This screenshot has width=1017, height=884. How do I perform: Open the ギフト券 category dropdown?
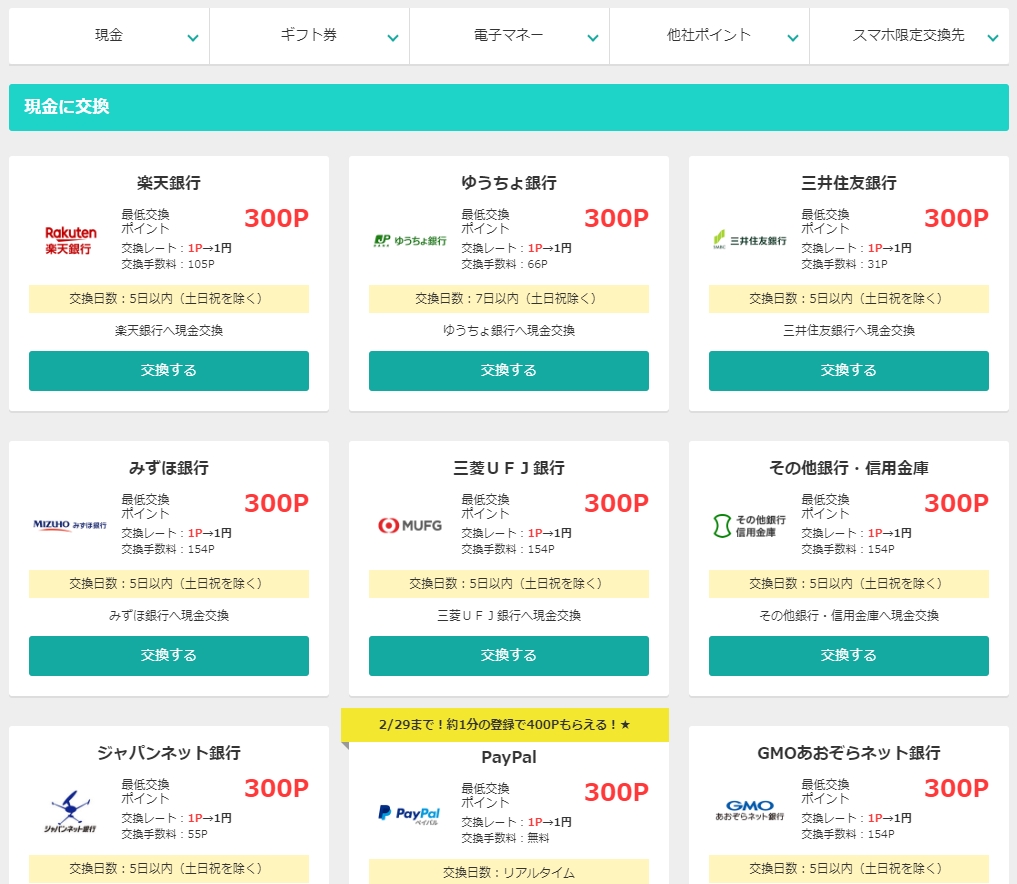(x=309, y=36)
